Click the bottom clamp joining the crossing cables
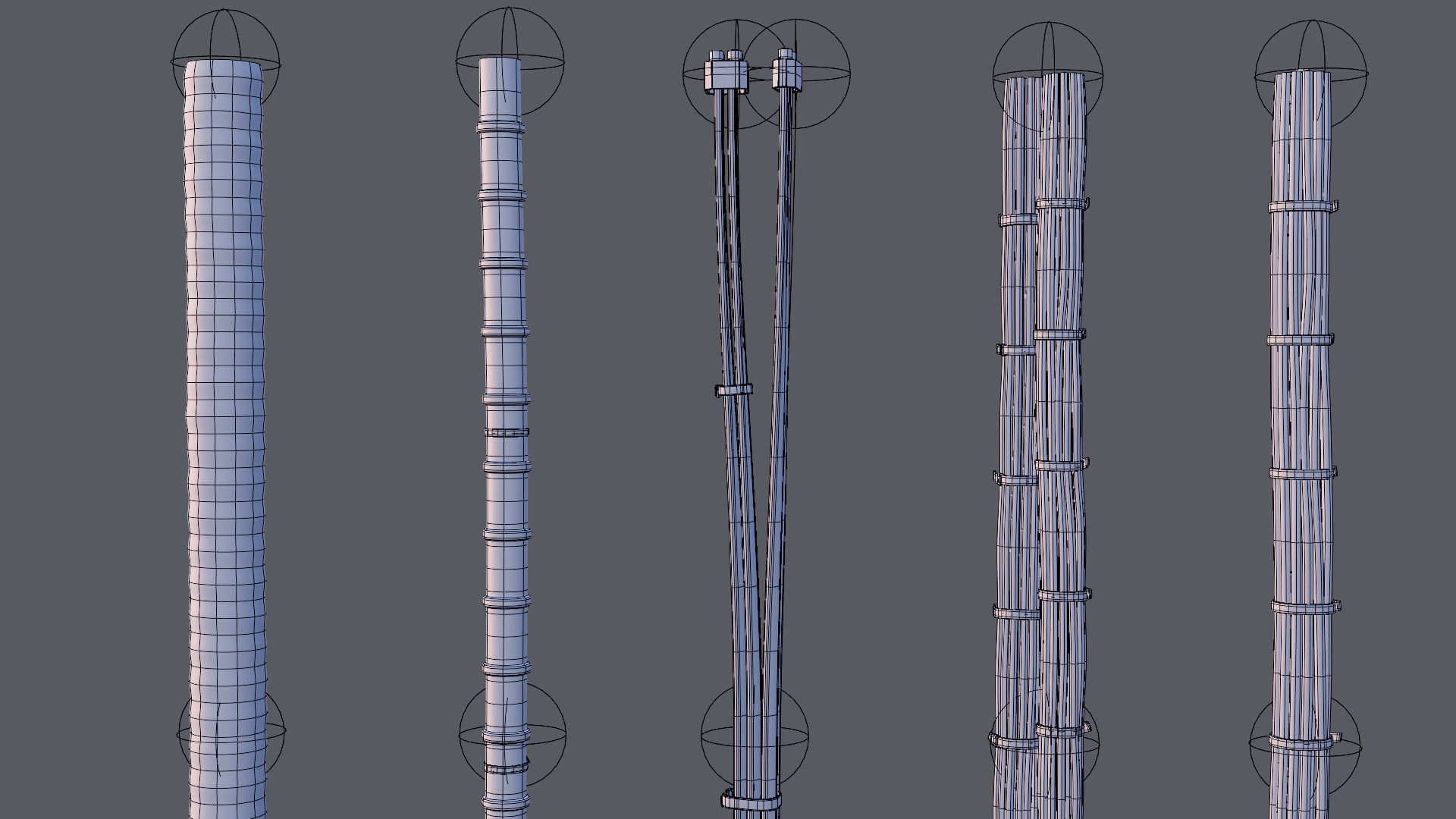The image size is (1456, 819). point(749,801)
